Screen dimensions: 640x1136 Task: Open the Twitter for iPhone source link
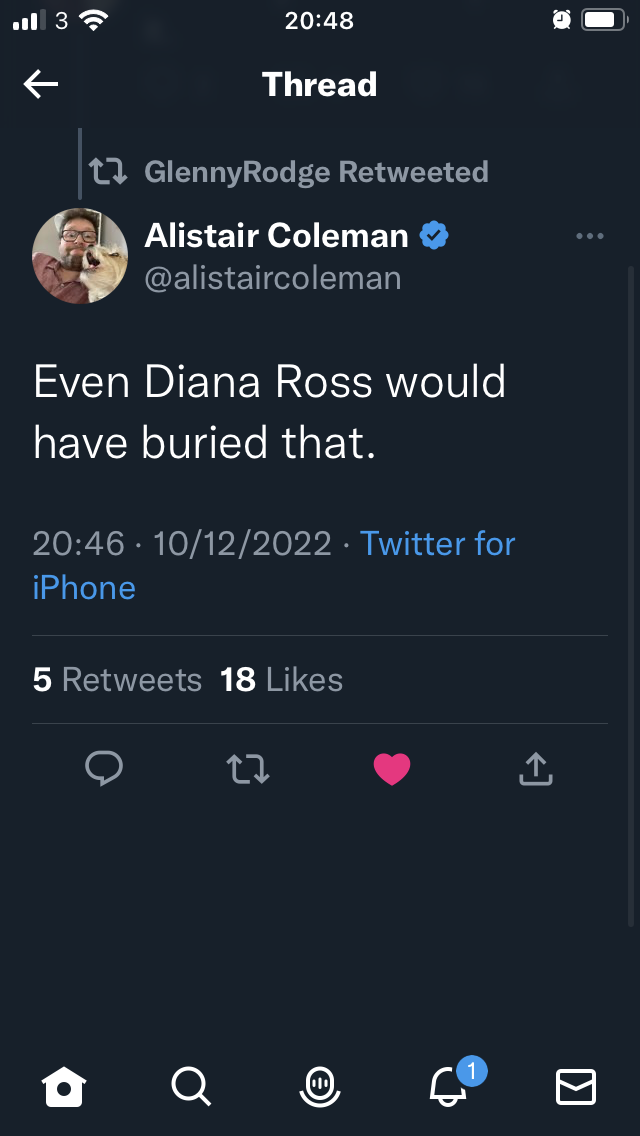click(x=437, y=544)
